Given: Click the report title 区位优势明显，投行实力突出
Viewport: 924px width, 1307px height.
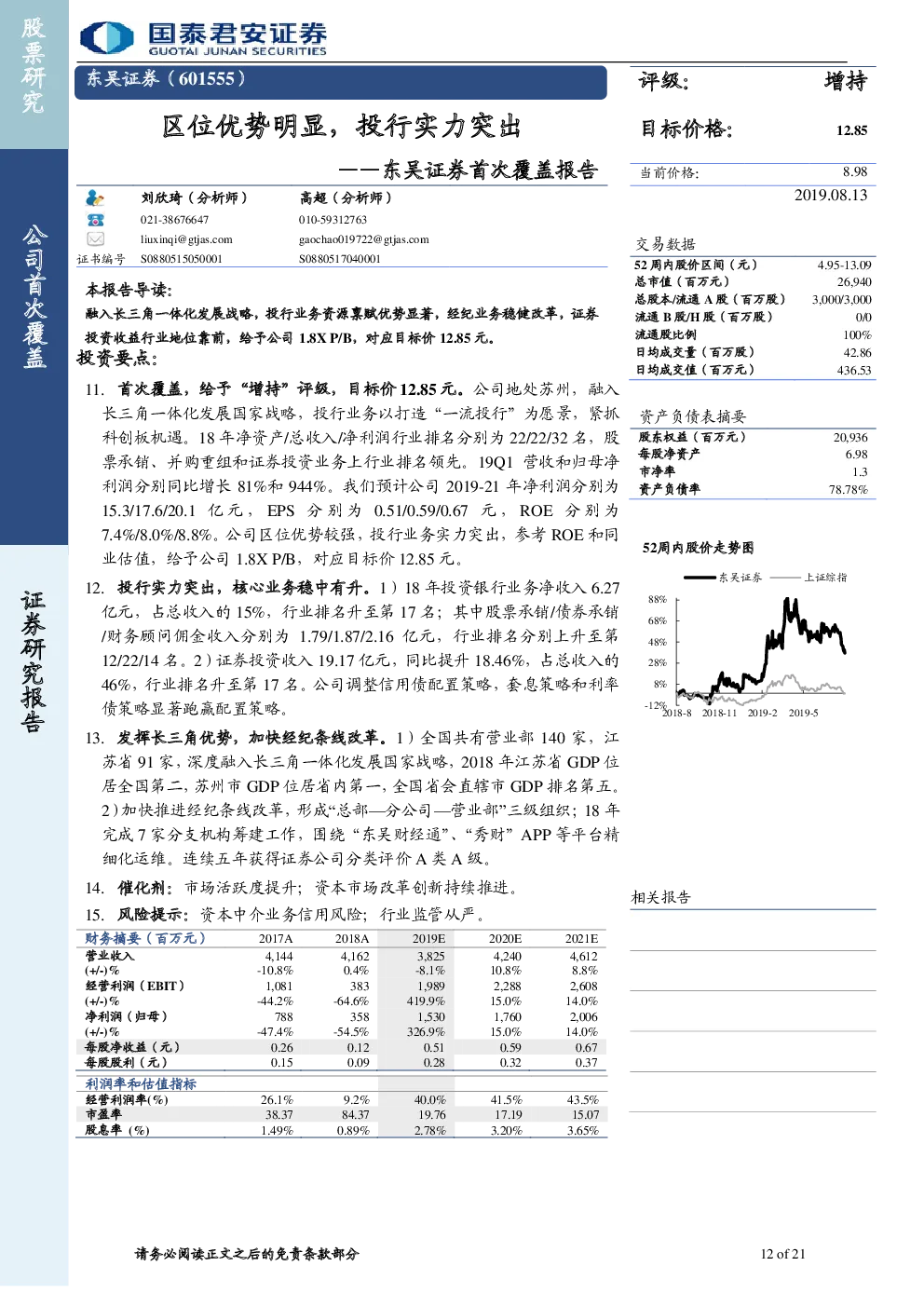Looking at the screenshot, I should [341, 126].
